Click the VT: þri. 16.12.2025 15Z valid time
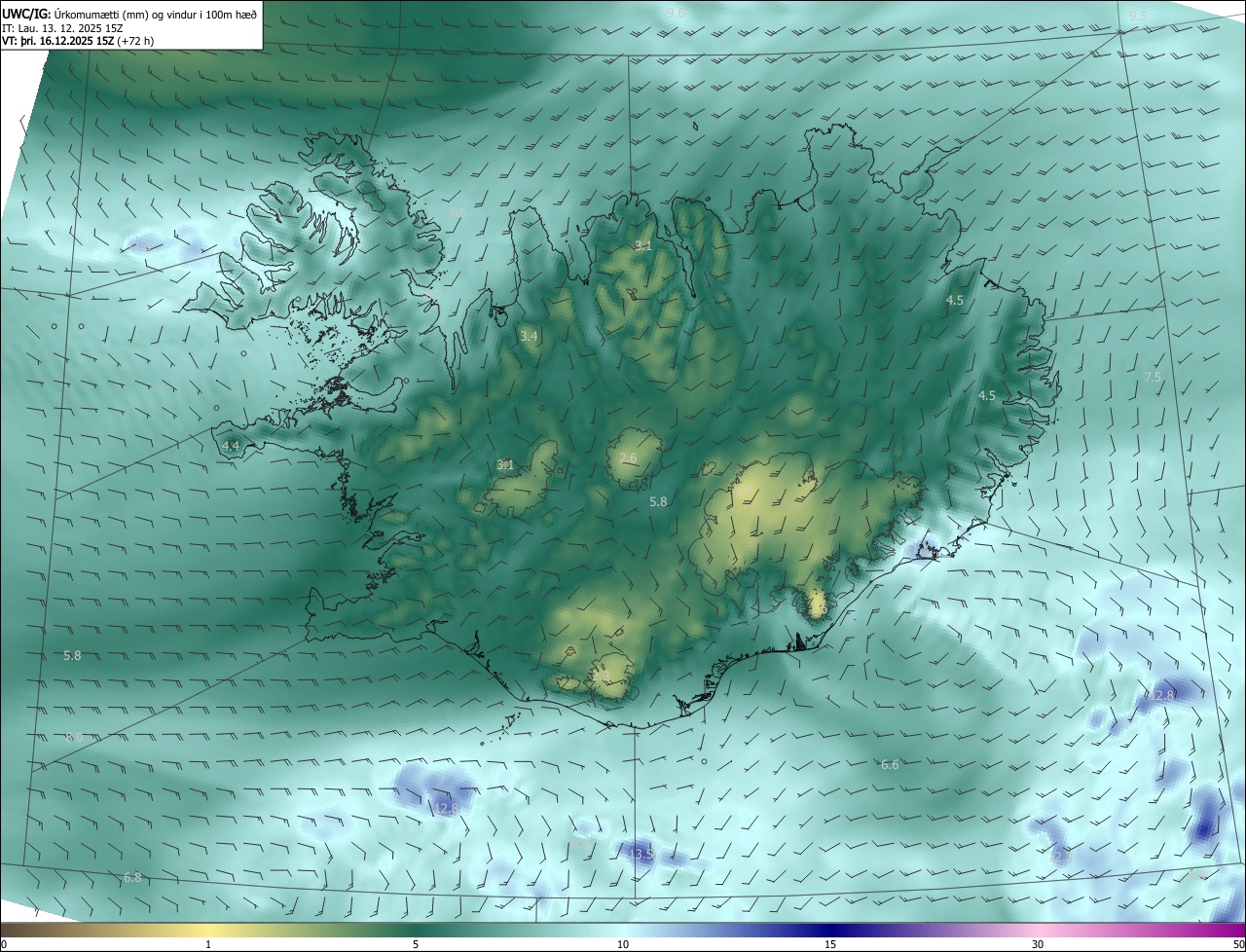The height and width of the screenshot is (952, 1246). pyautogui.click(x=57, y=41)
